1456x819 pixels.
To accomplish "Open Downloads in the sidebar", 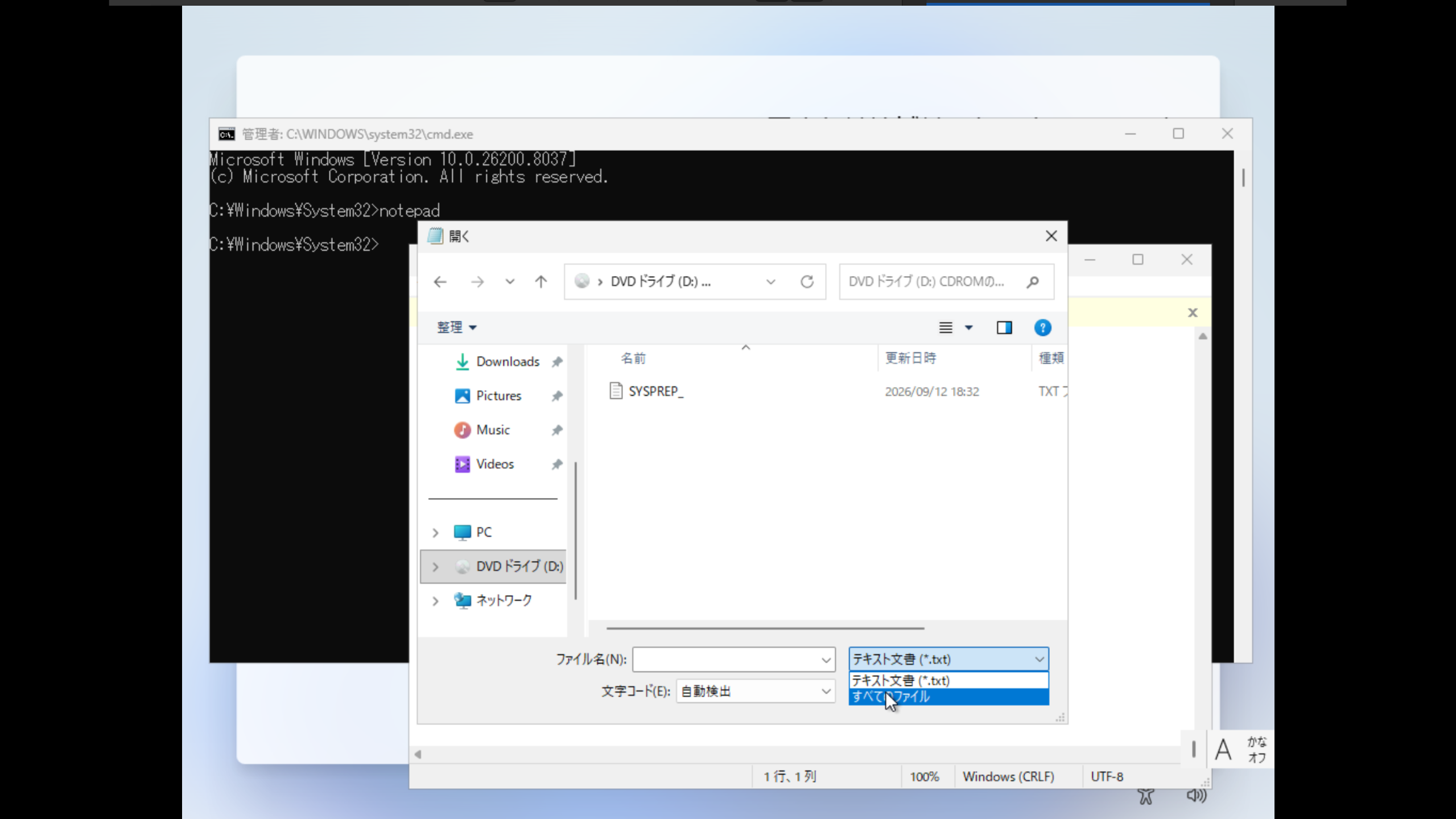I will (x=508, y=361).
